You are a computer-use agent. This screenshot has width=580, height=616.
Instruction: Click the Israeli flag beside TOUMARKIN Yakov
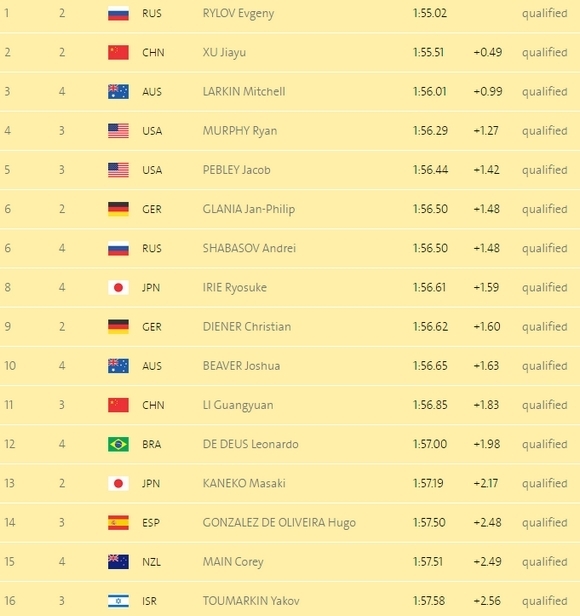pos(118,601)
